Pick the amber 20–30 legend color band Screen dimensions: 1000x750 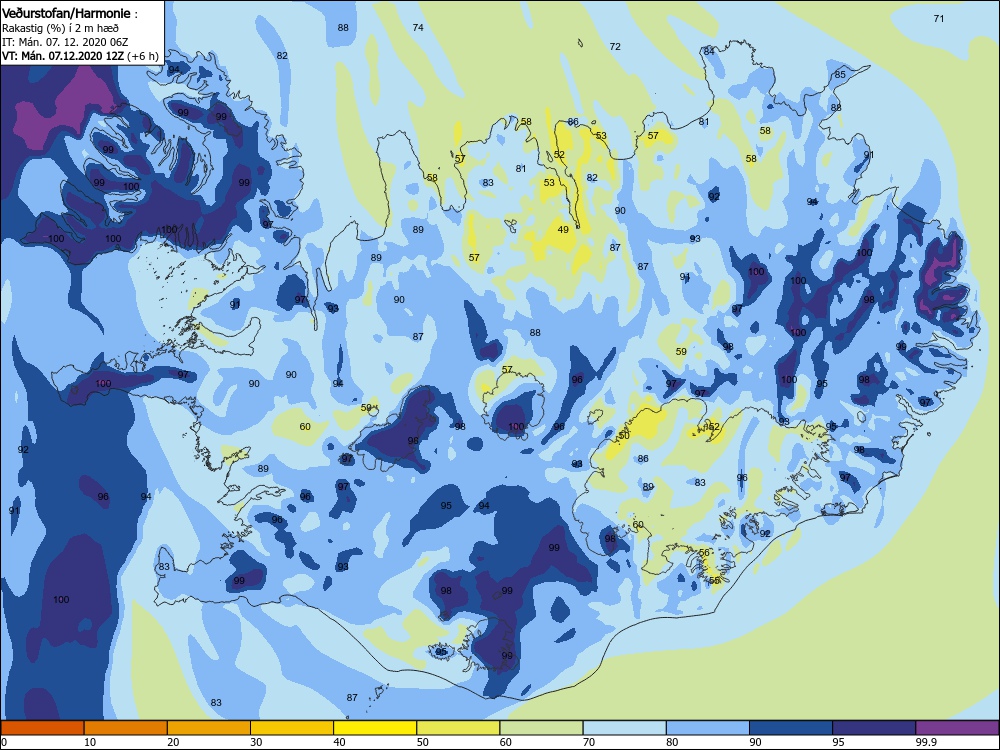209,728
